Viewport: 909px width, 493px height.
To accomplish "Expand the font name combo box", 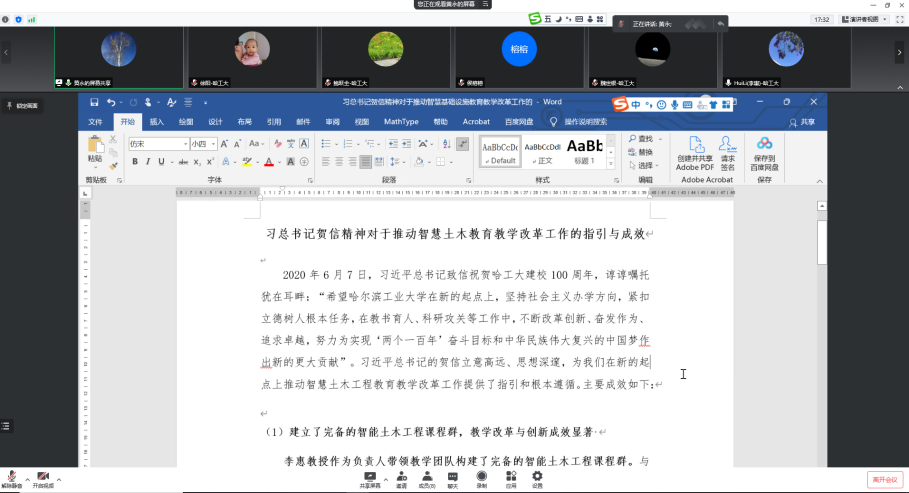I will point(184,144).
